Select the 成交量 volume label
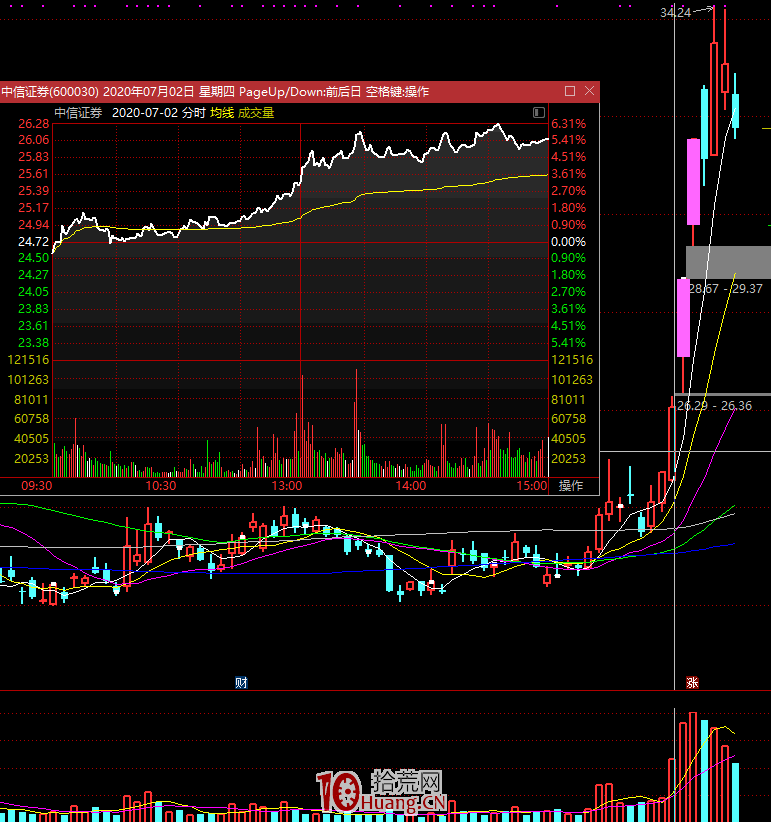 click(x=256, y=113)
